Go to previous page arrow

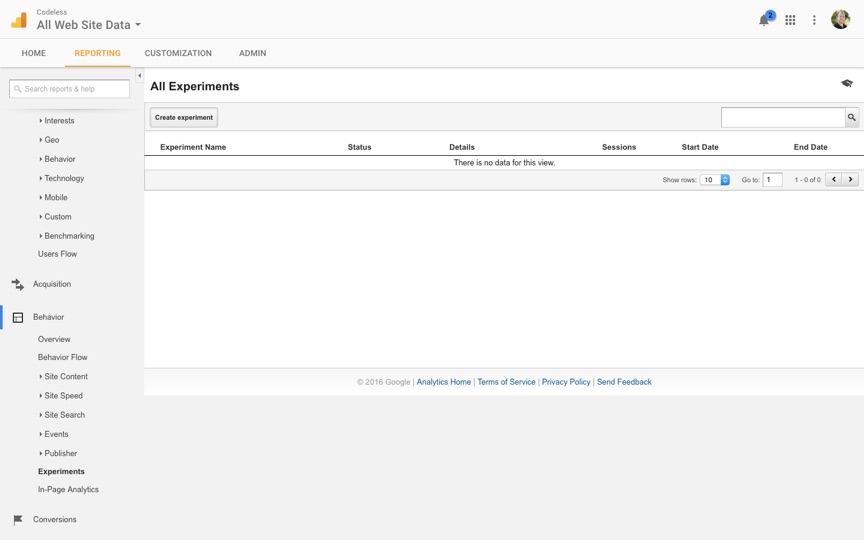(x=834, y=180)
